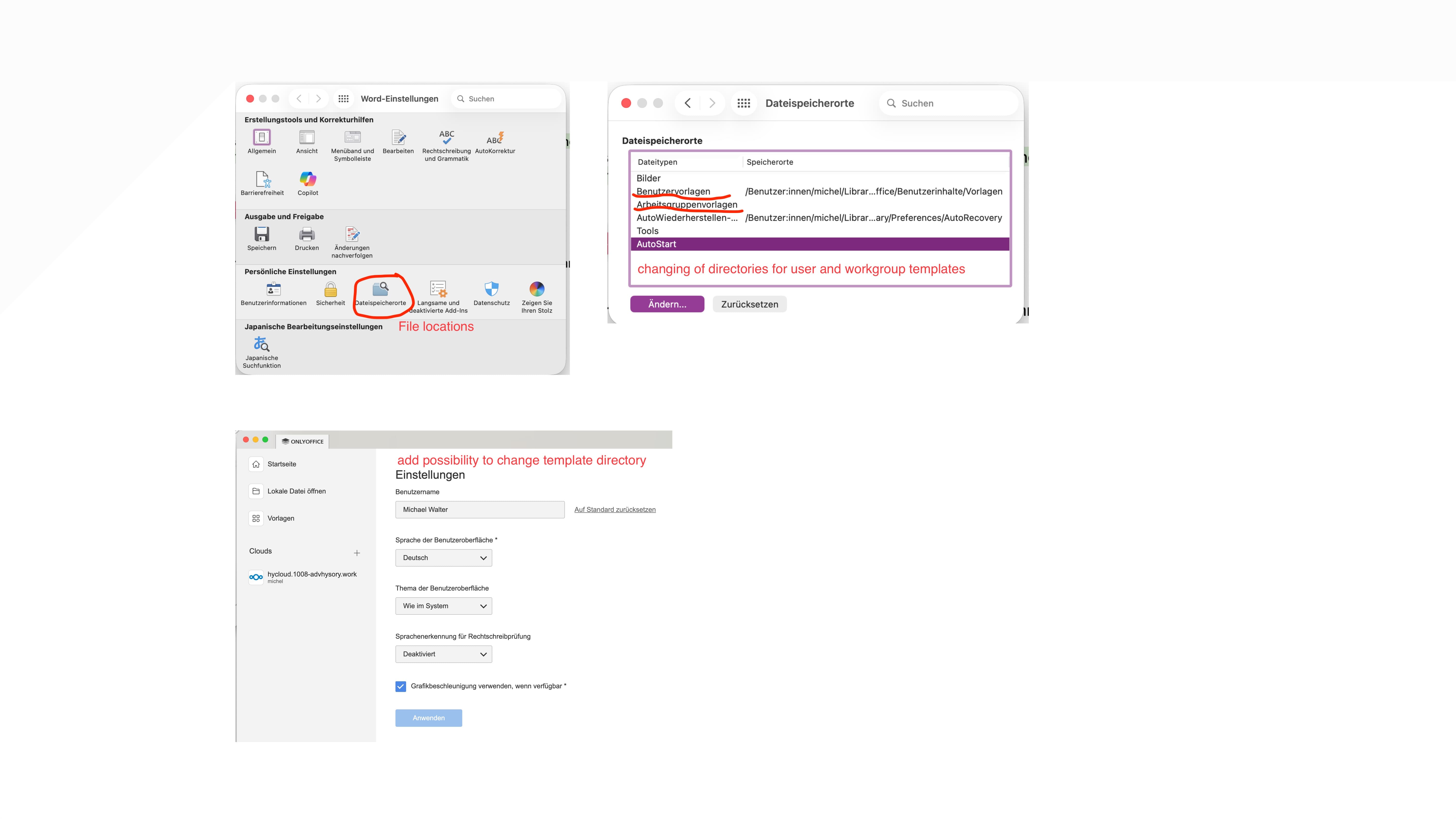Image resolution: width=1456 pixels, height=819 pixels.
Task: Open Lokale Datei öffnen sidebar item
Action: point(296,491)
